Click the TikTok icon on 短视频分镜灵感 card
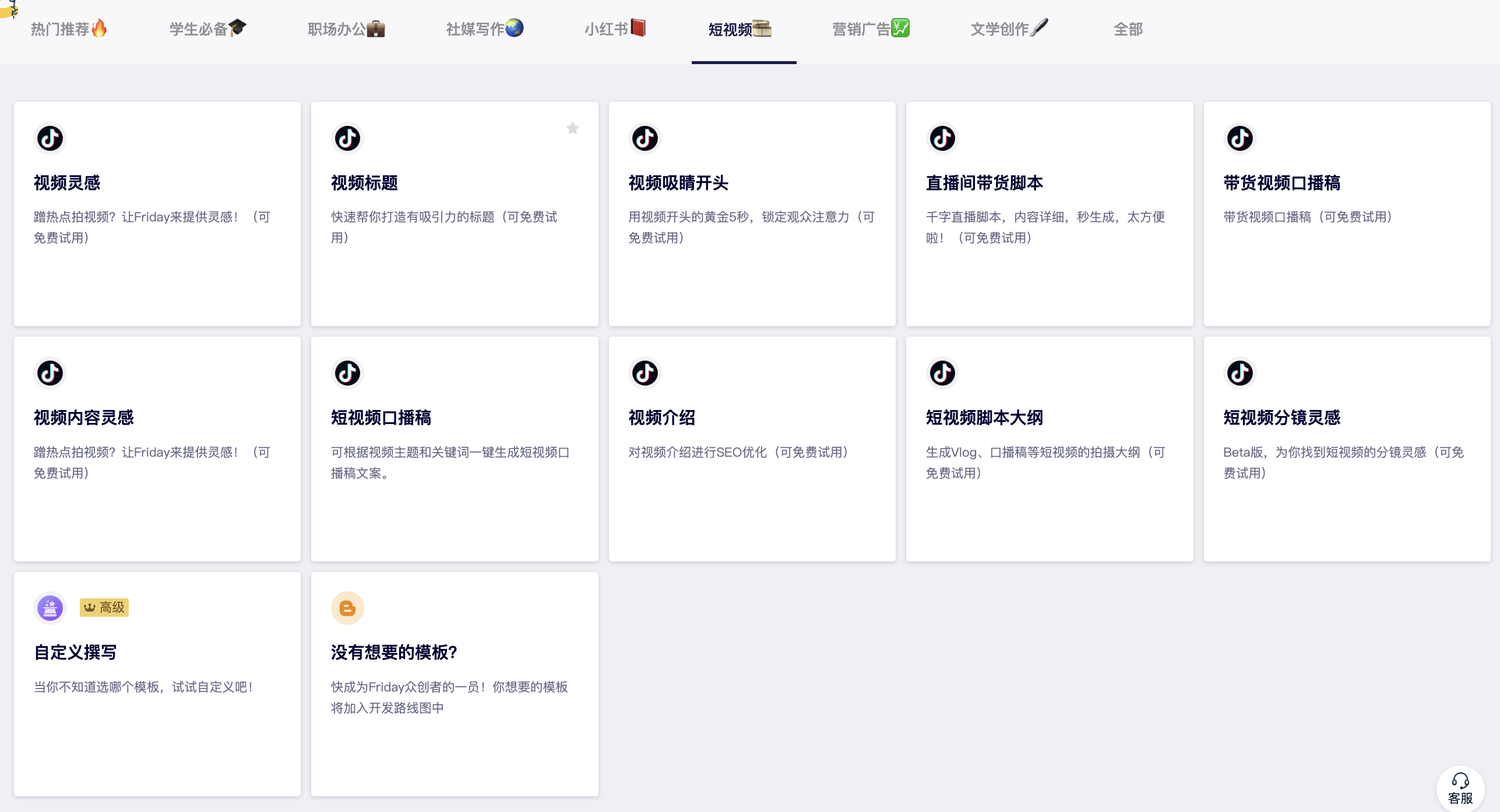The height and width of the screenshot is (812, 1500). (x=1240, y=373)
